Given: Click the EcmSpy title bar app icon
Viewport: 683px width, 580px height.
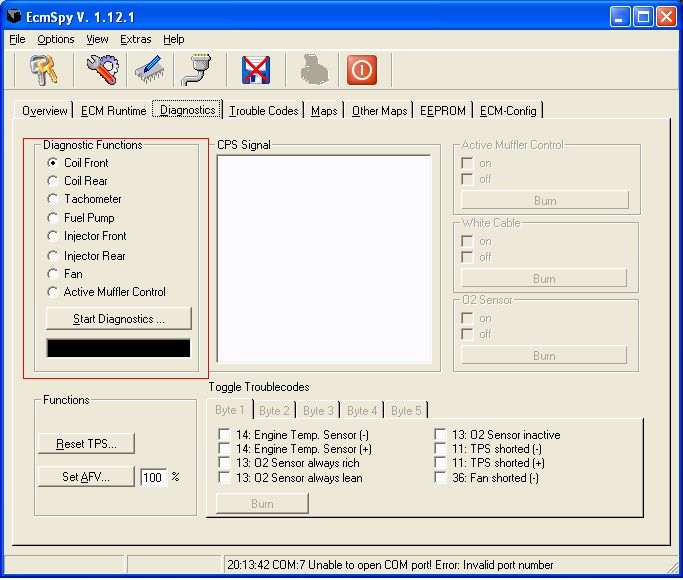Looking at the screenshot, I should click(14, 17).
